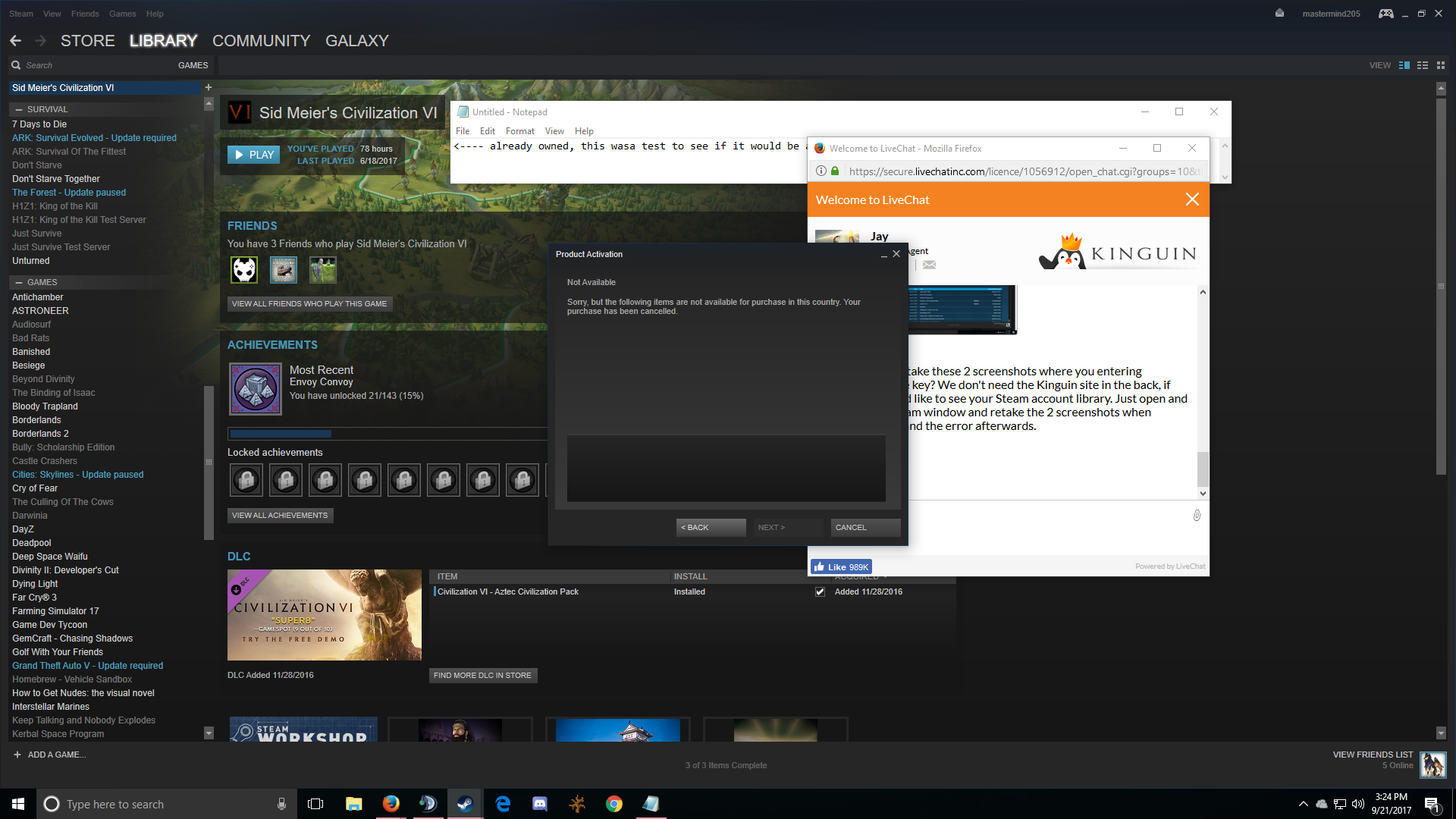Click the Steam forward navigation arrow
The height and width of the screenshot is (819, 1456).
click(41, 41)
